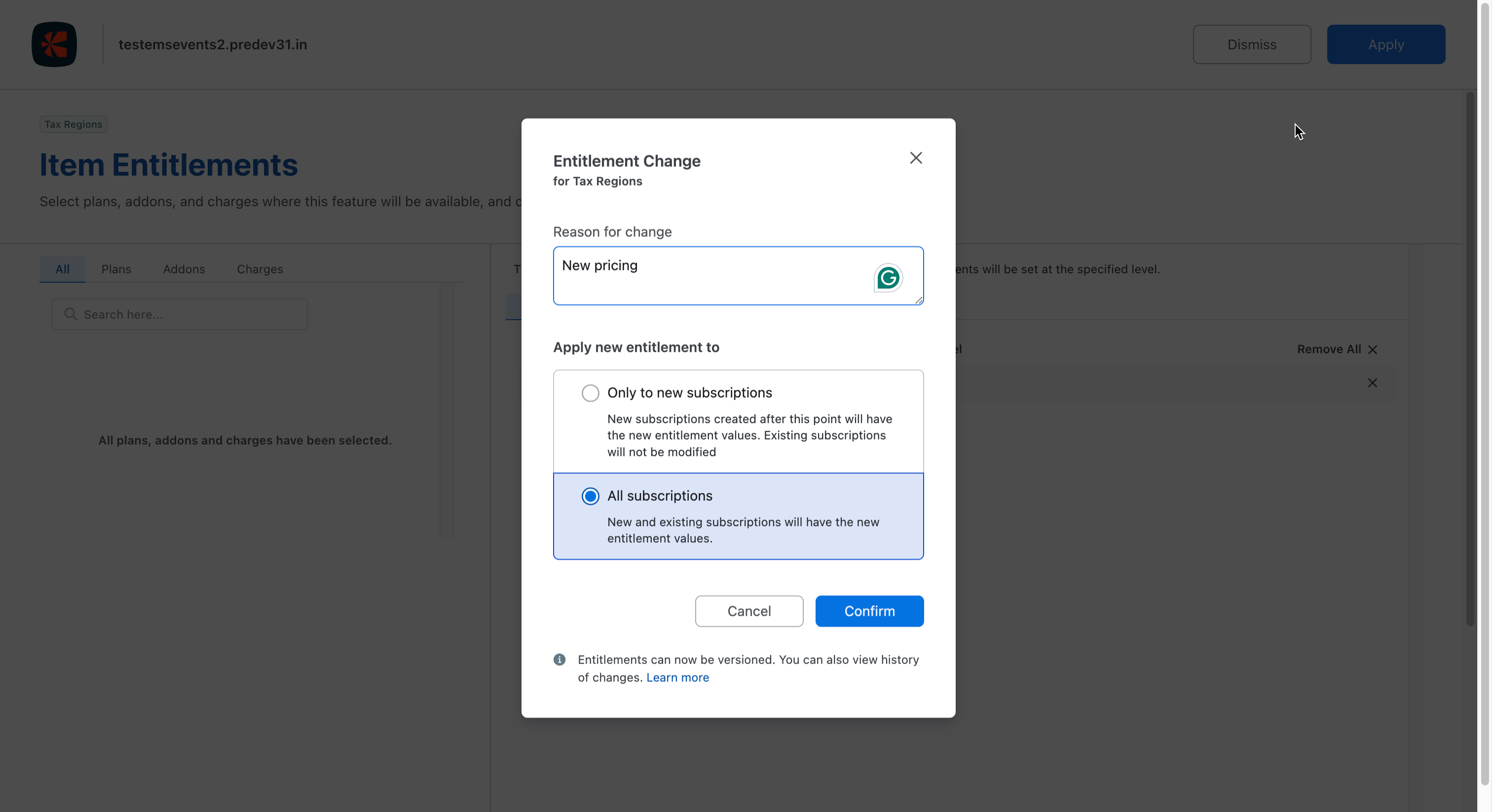Click the info icon near versioning note
The image size is (1492, 812).
559,660
